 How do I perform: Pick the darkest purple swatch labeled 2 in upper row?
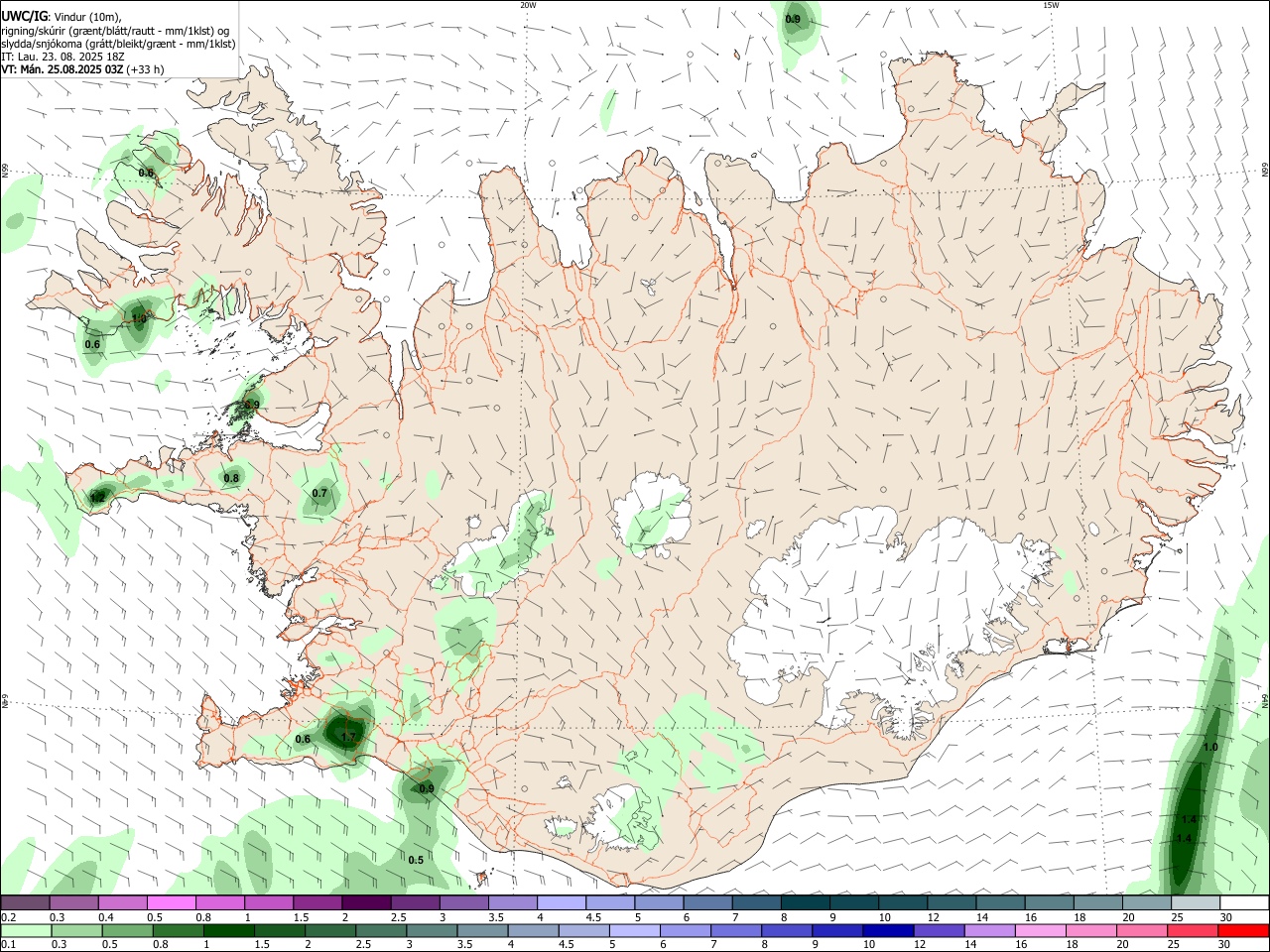point(365,902)
